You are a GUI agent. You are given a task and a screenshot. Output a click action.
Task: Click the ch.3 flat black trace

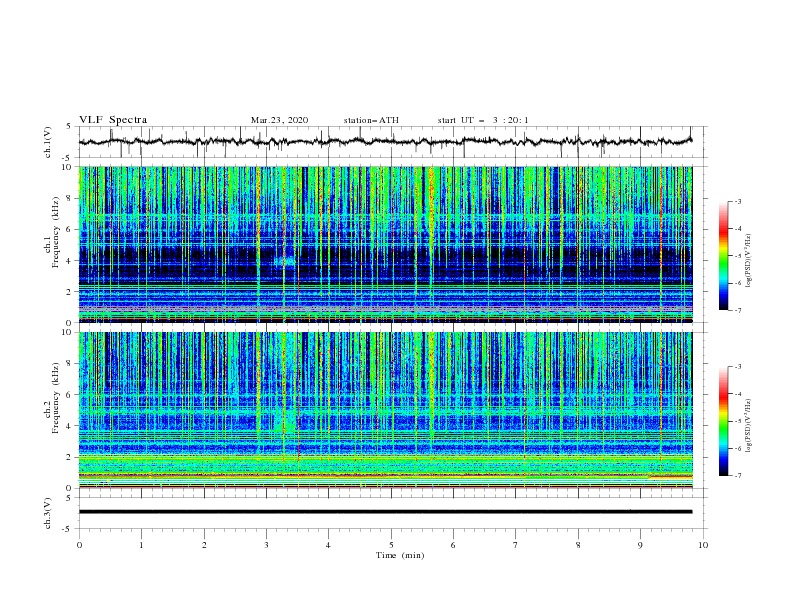(385, 512)
